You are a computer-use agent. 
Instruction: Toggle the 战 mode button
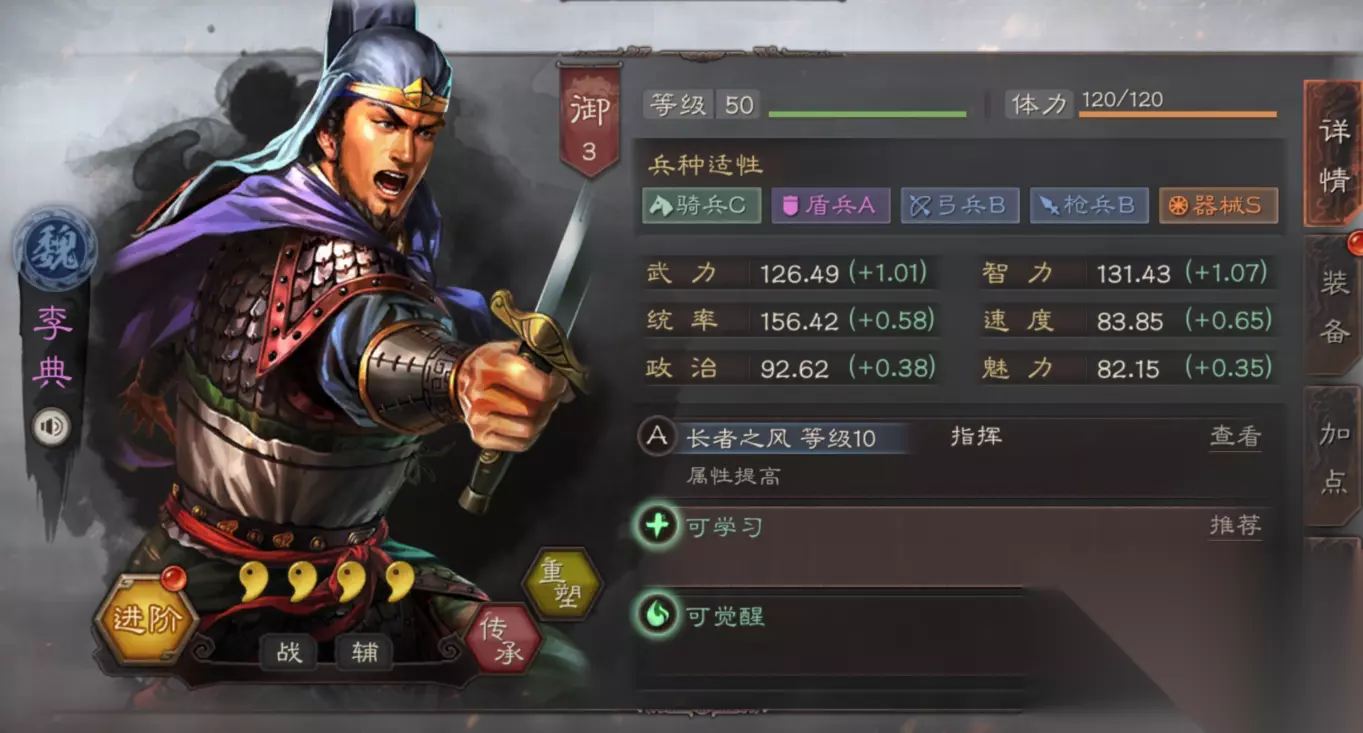289,652
